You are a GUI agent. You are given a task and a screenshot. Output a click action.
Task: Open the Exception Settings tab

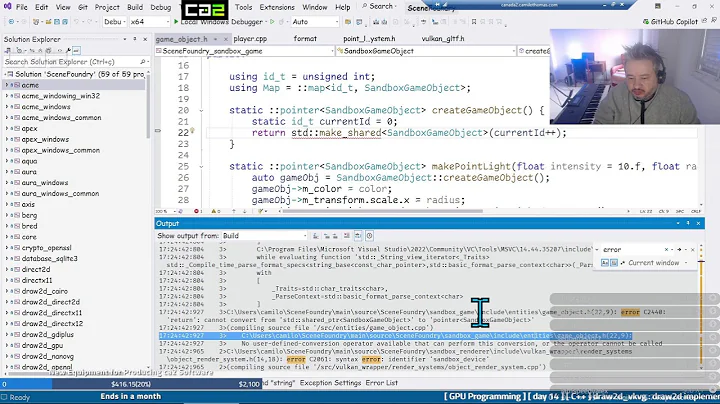coord(330,383)
